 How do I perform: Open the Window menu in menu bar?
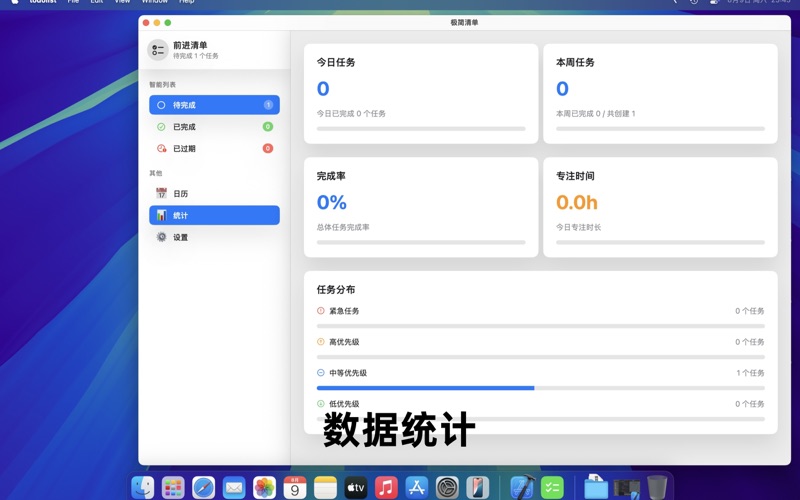[155, 2]
